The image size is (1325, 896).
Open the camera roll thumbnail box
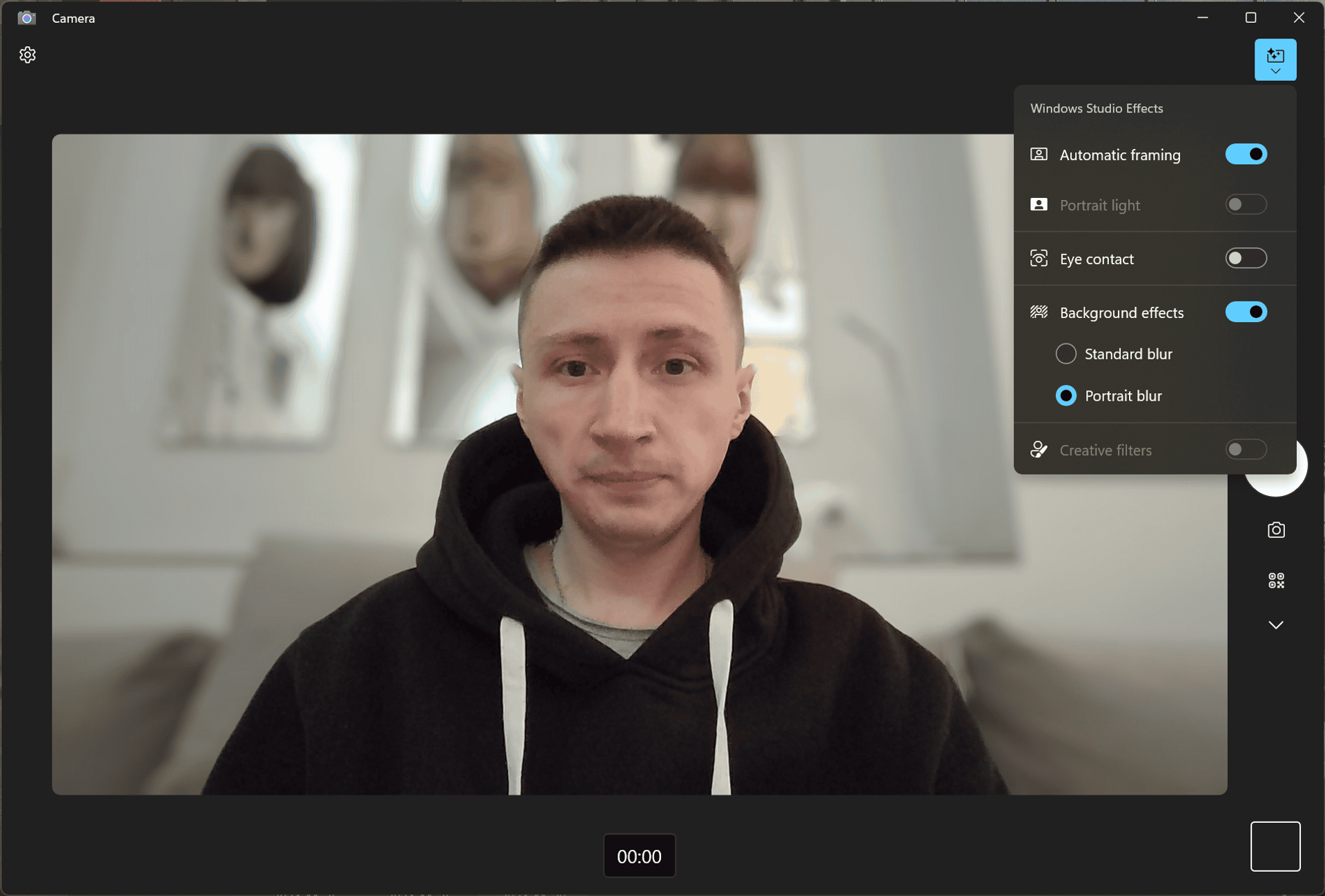pos(1275,846)
